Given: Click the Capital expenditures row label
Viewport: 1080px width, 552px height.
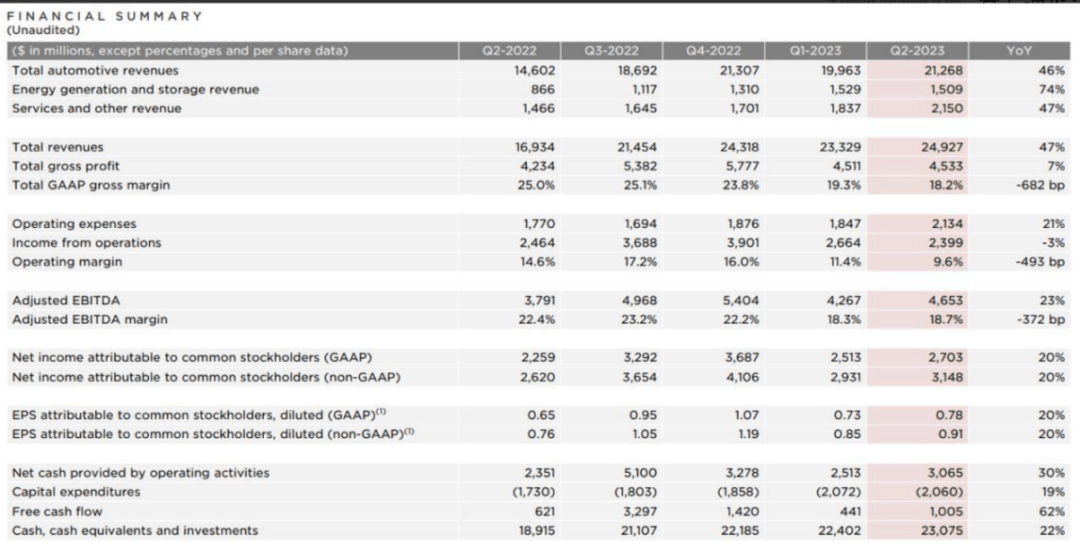Looking at the screenshot, I should [x=76, y=491].
